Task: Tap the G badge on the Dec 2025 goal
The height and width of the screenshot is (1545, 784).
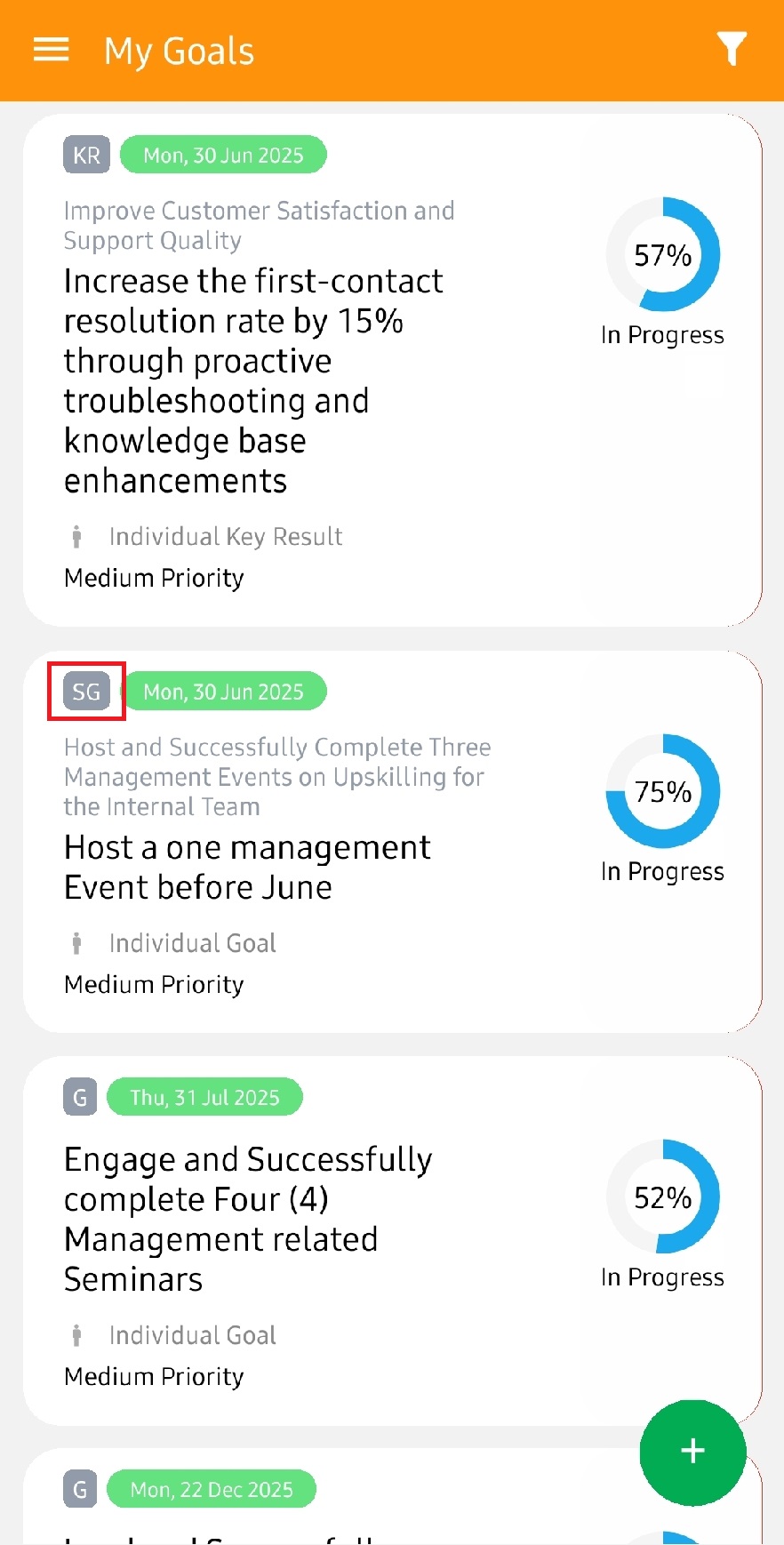Action: coord(80,1489)
